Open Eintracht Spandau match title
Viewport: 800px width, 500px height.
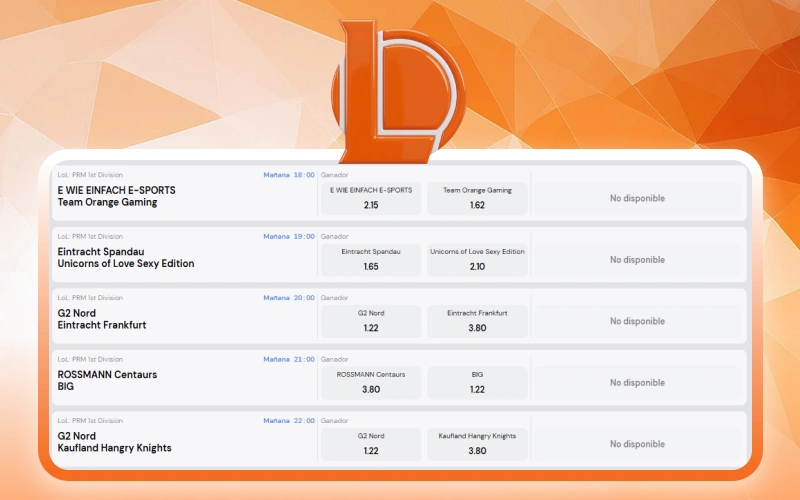tap(101, 252)
